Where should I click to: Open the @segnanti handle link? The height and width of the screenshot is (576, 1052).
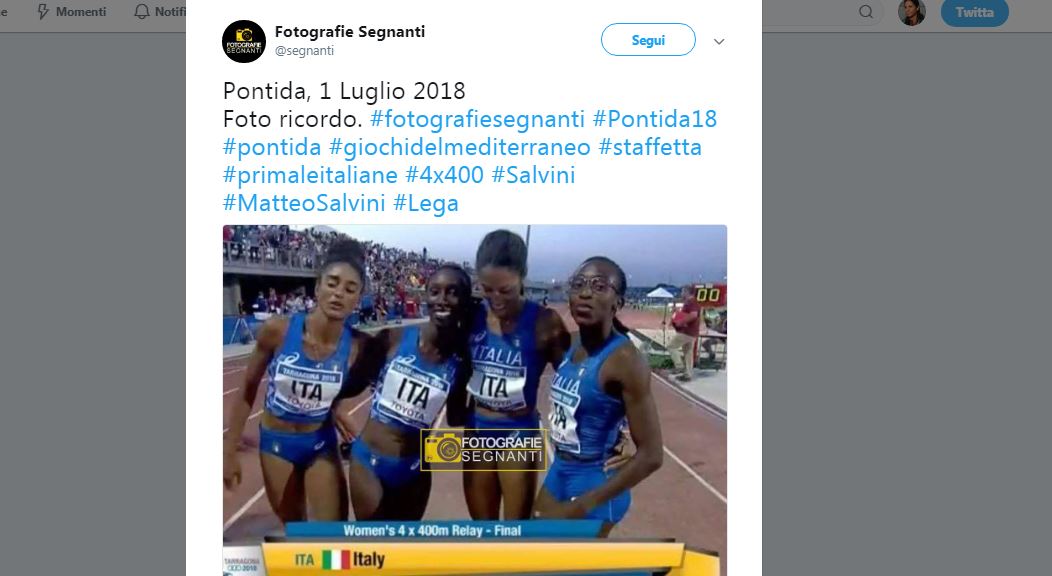pos(304,51)
